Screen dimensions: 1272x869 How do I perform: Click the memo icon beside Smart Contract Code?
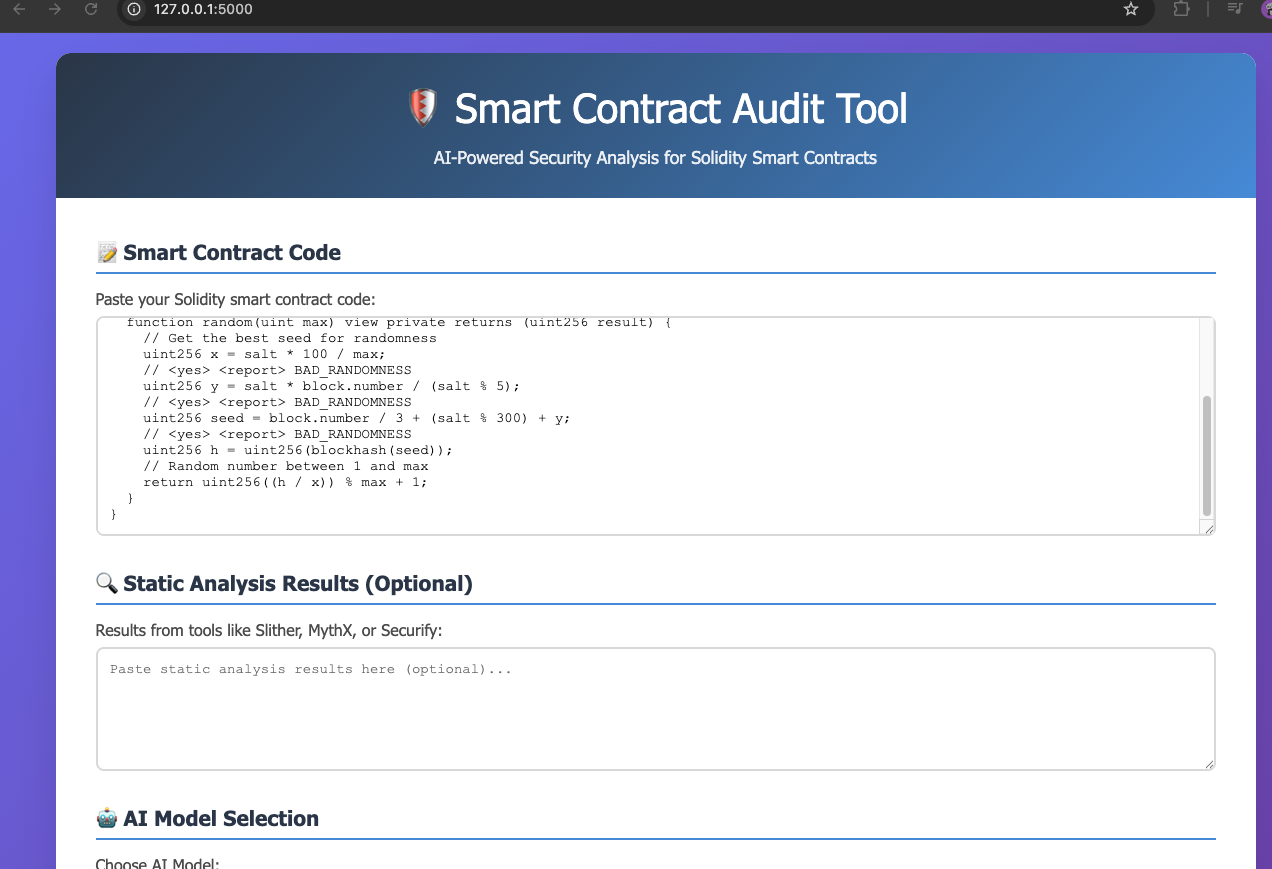coord(106,252)
